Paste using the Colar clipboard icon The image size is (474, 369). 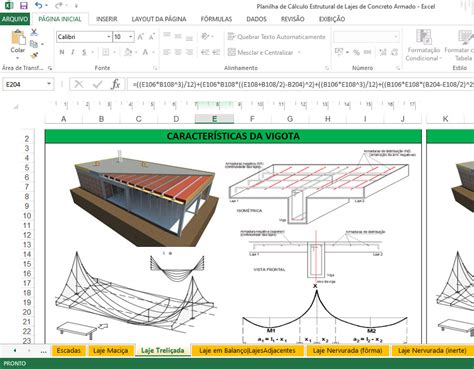point(18,38)
